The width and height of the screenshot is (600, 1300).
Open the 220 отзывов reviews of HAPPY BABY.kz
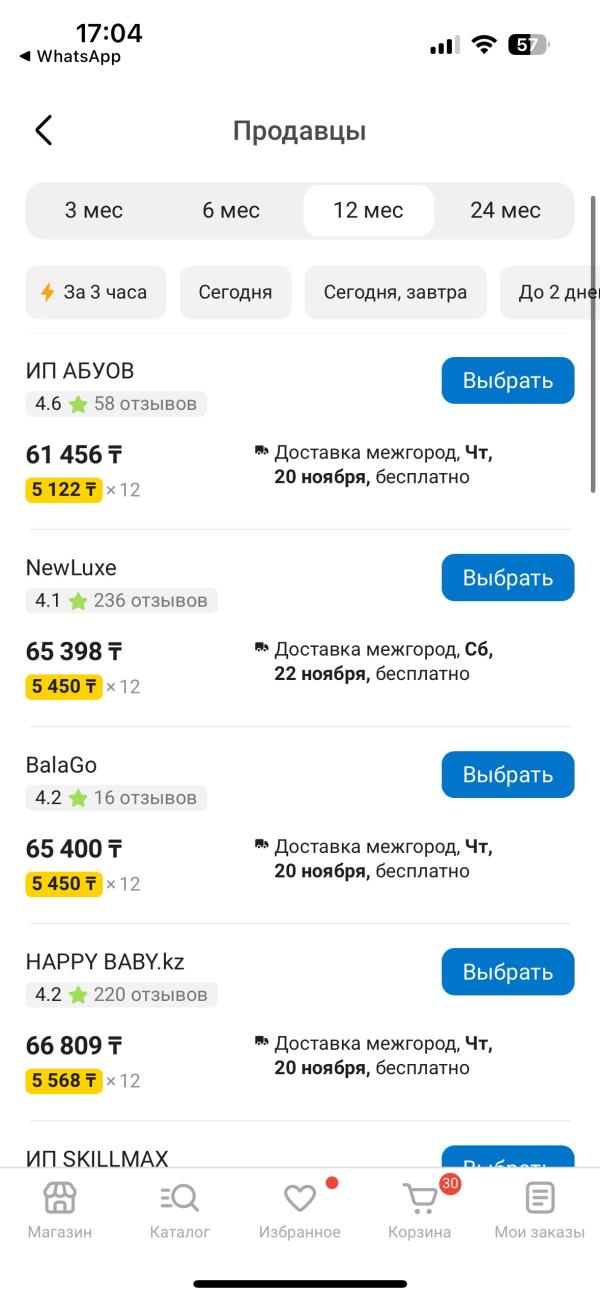coord(150,995)
